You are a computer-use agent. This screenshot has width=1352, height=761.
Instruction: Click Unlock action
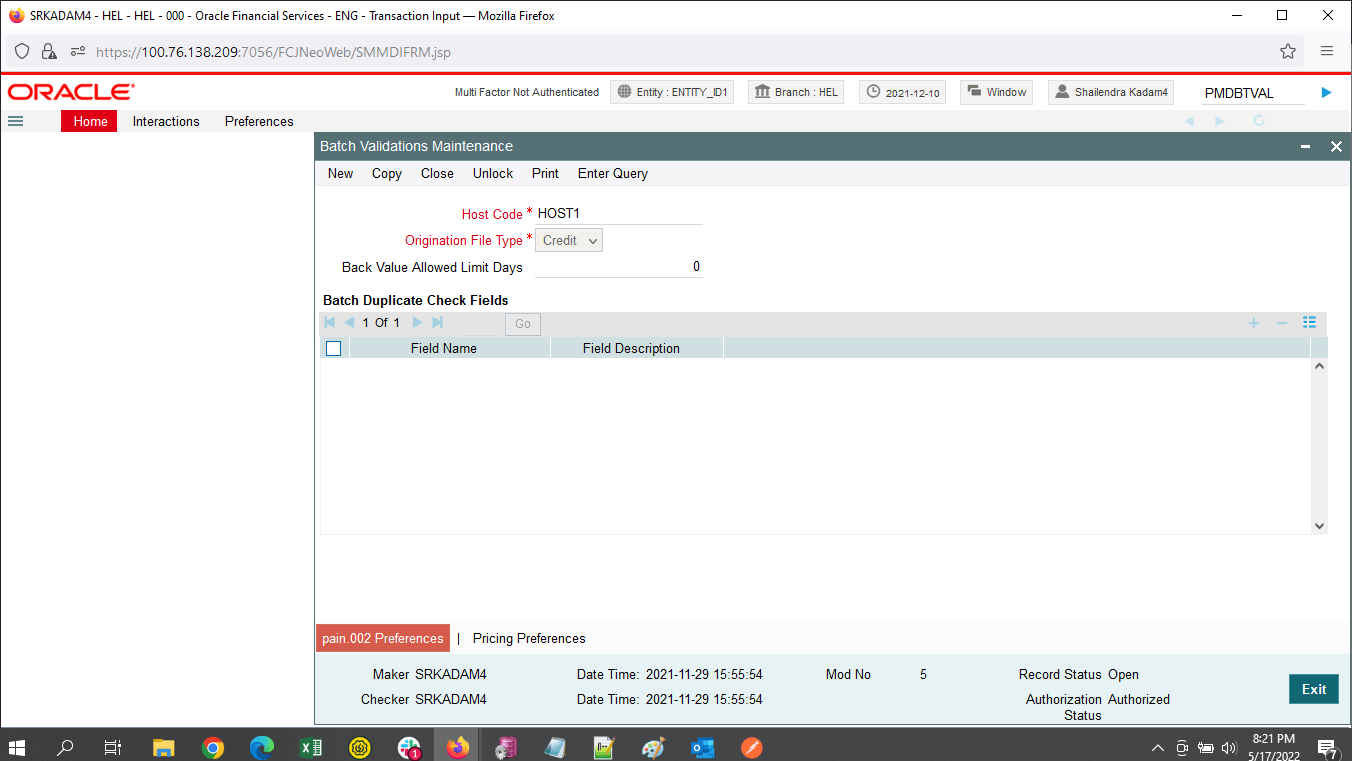point(493,173)
